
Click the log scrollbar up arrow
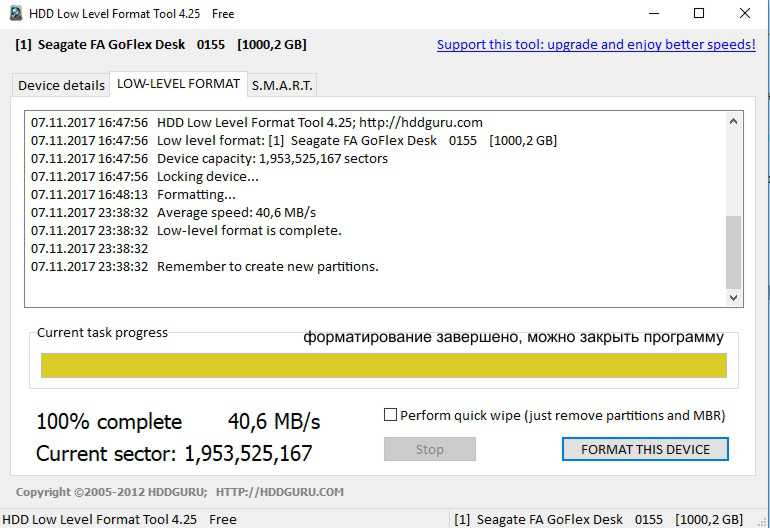[733, 121]
